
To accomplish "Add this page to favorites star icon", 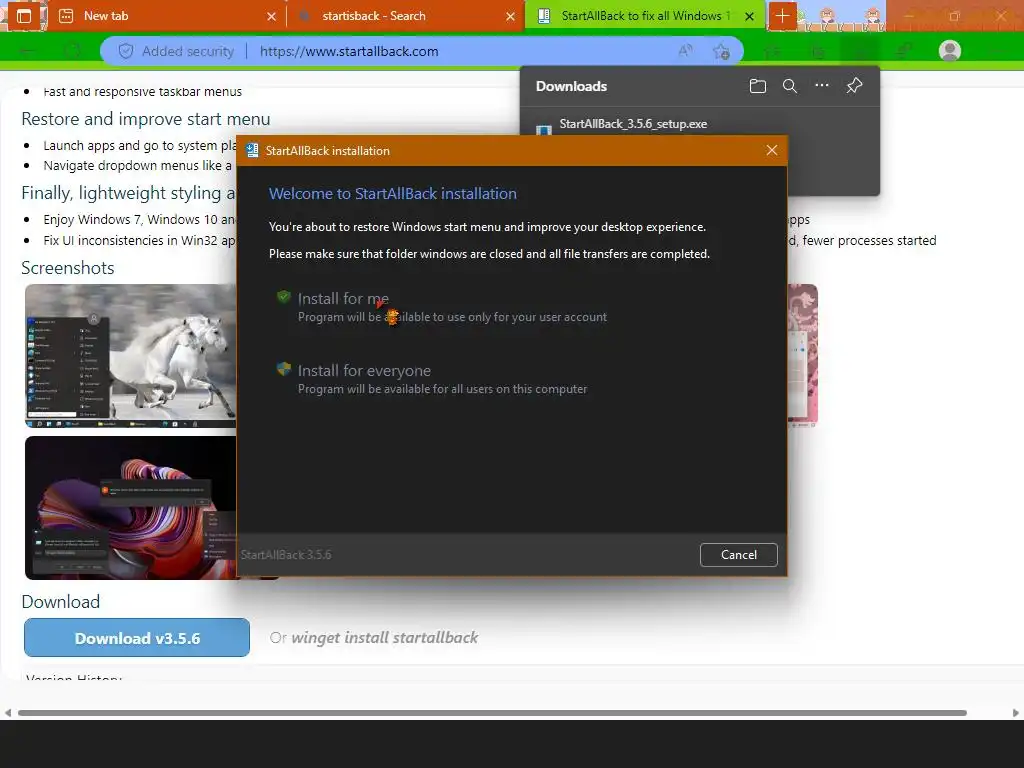I will pos(721,51).
